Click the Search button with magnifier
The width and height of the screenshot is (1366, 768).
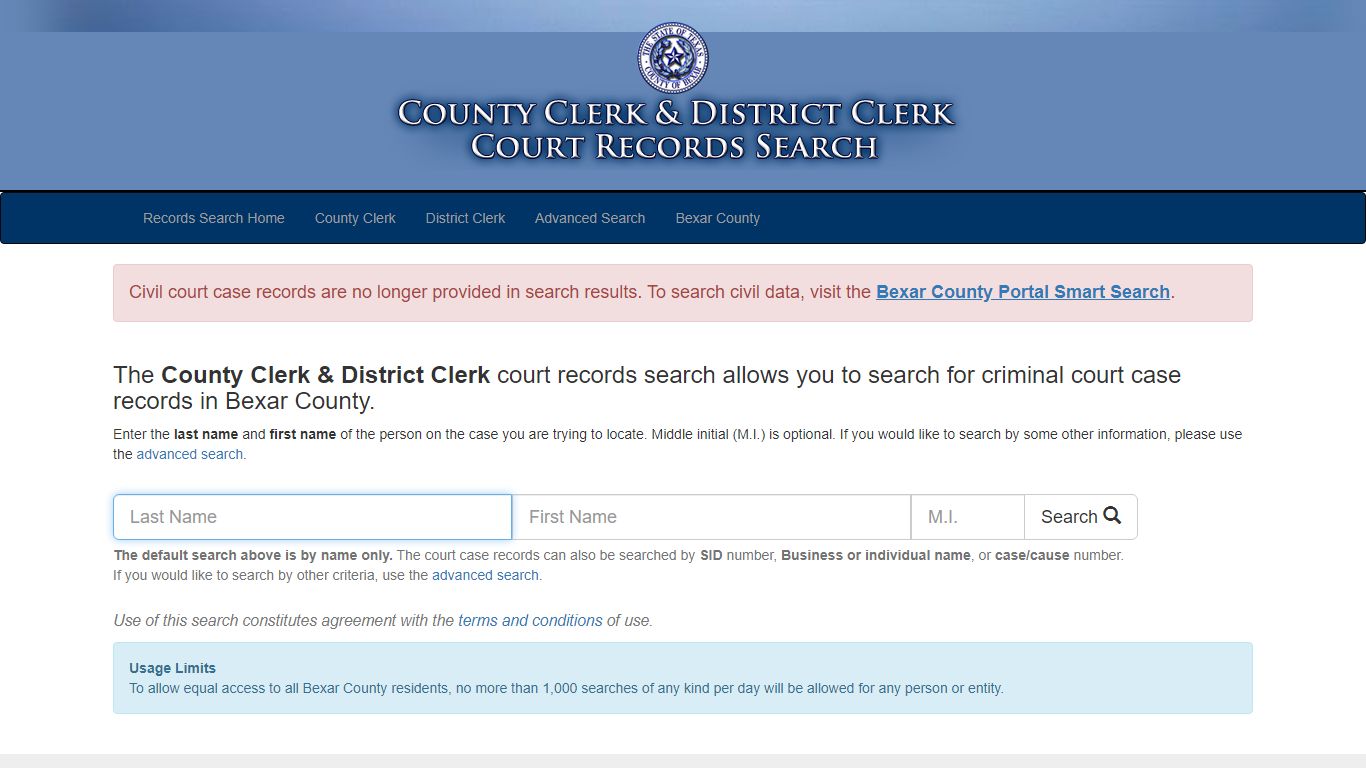1081,517
